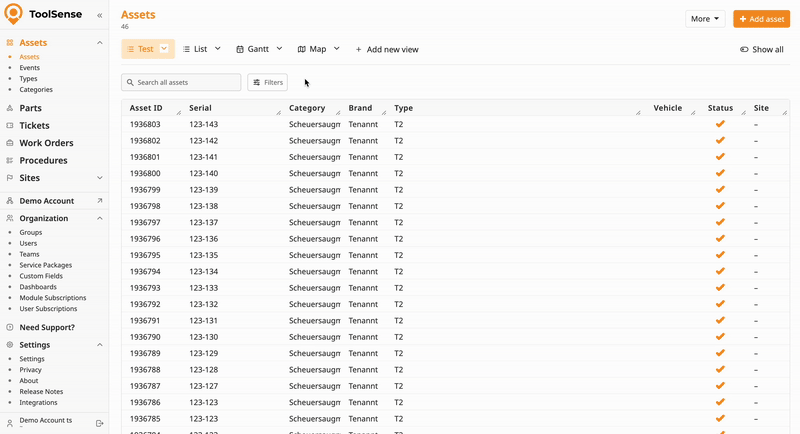The image size is (800, 434).
Task: Click the ToolSense logo icon
Action: [13, 14]
